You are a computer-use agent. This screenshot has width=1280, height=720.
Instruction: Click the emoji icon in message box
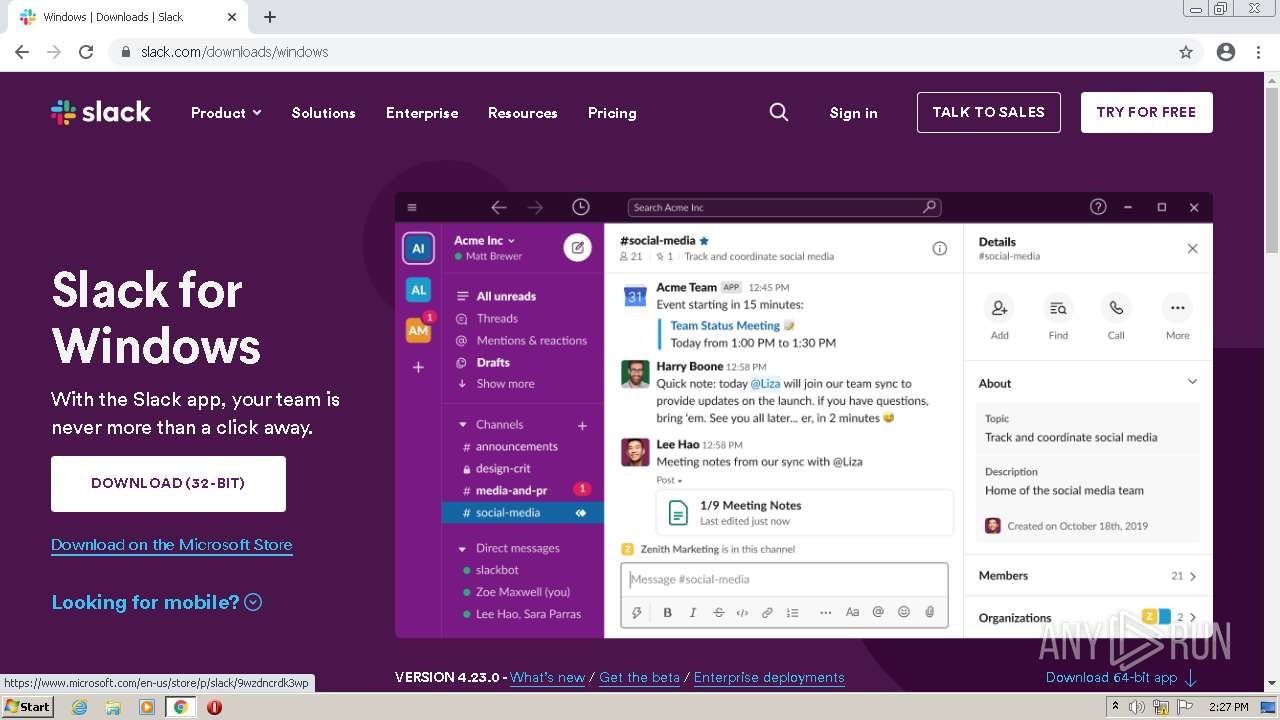tap(904, 612)
